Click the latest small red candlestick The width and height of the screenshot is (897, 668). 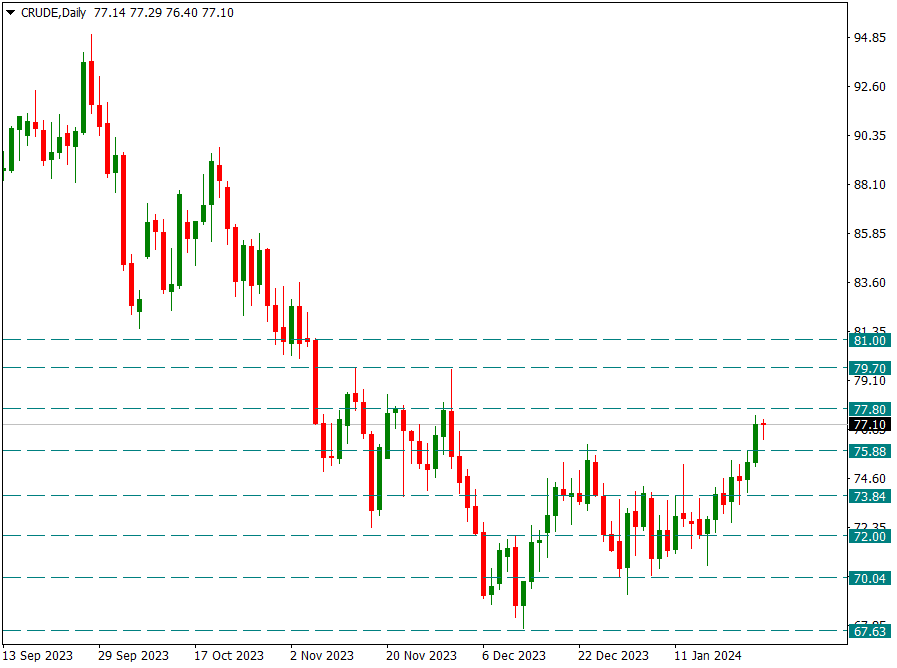(763, 424)
